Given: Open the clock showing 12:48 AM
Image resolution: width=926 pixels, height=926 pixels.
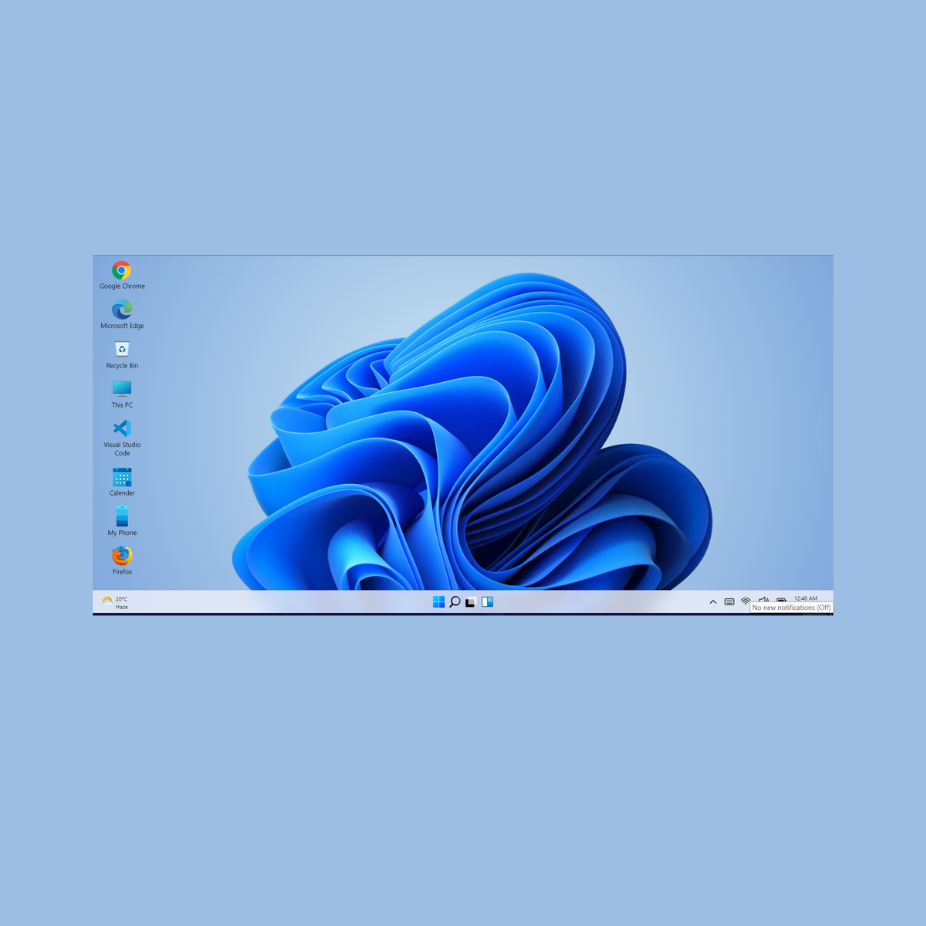Looking at the screenshot, I should (806, 598).
